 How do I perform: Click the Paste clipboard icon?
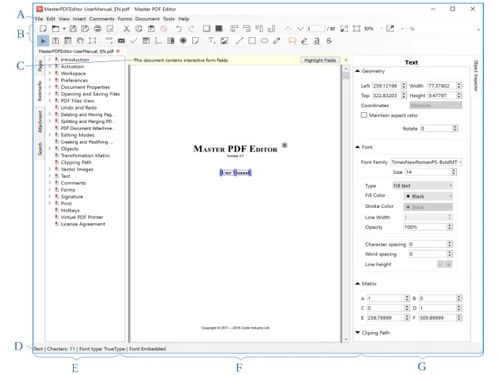tap(151, 29)
